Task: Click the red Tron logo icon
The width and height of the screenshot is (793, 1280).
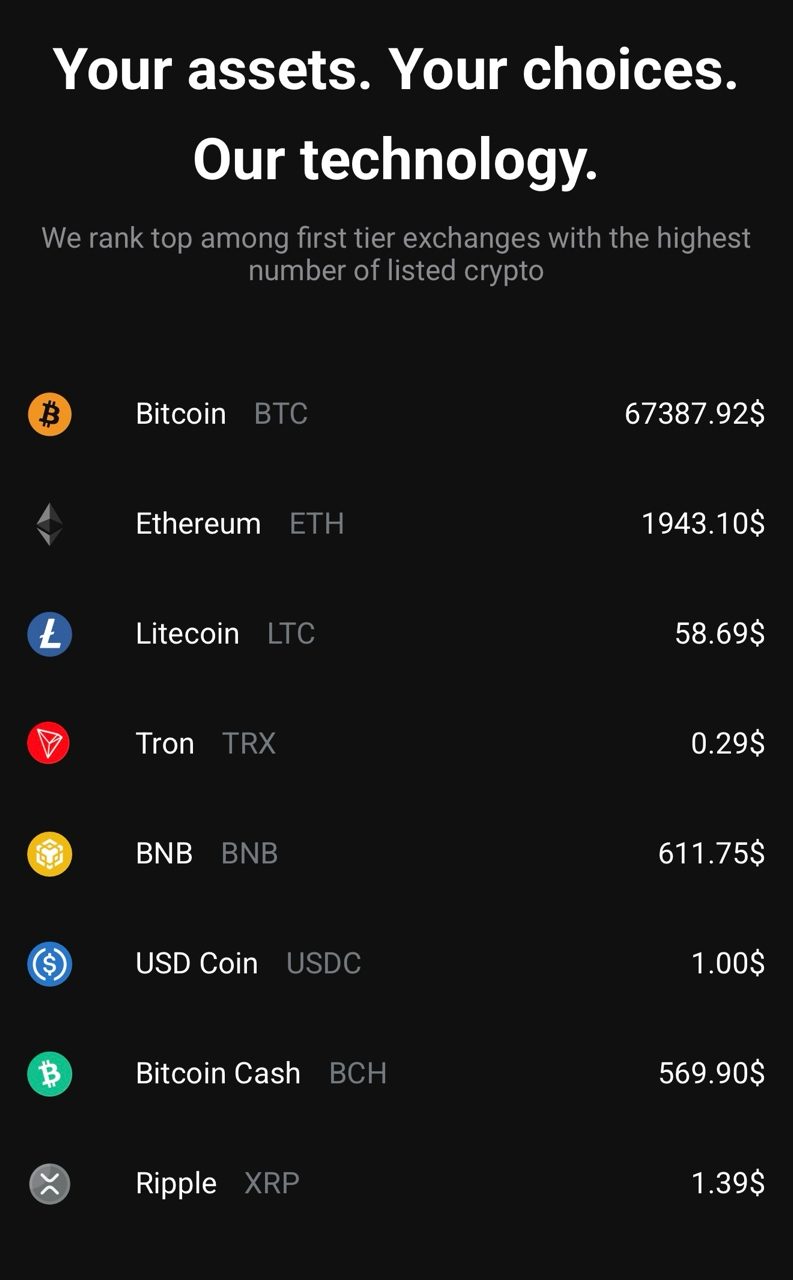Action: (x=49, y=744)
